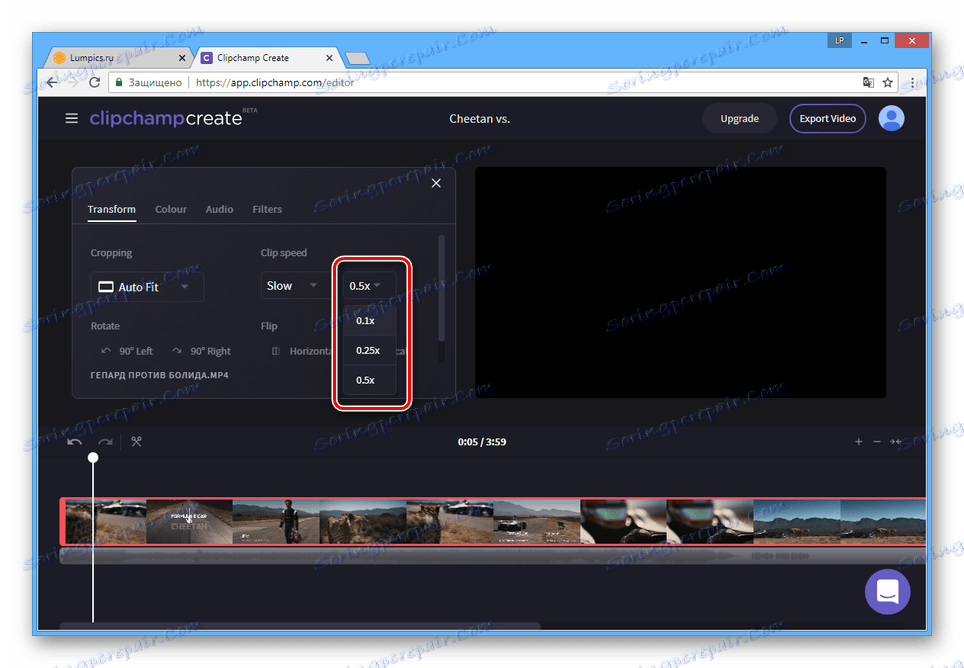Select 0.25x speed from the list
This screenshot has width=964, height=668.
click(368, 350)
